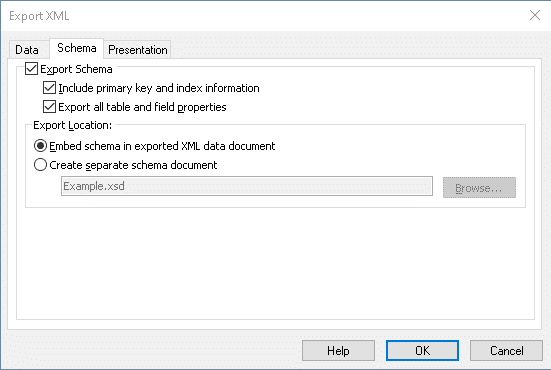The width and height of the screenshot is (551, 370).
Task: Close the Export XML window
Action: pos(535,15)
